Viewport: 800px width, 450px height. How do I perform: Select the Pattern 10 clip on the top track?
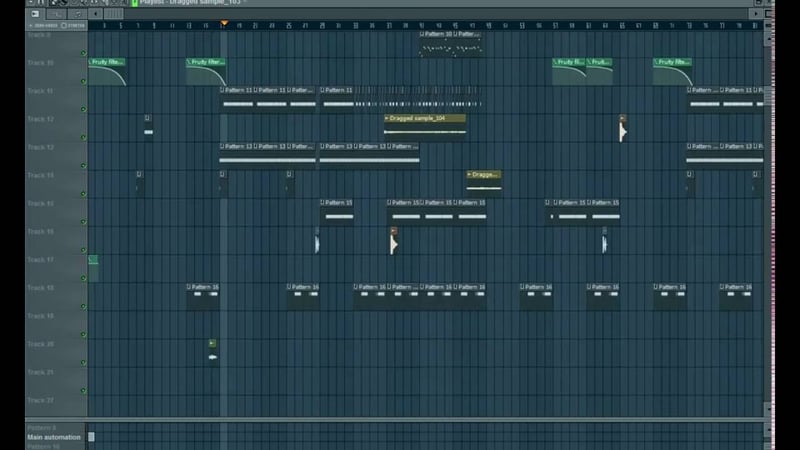pos(436,44)
